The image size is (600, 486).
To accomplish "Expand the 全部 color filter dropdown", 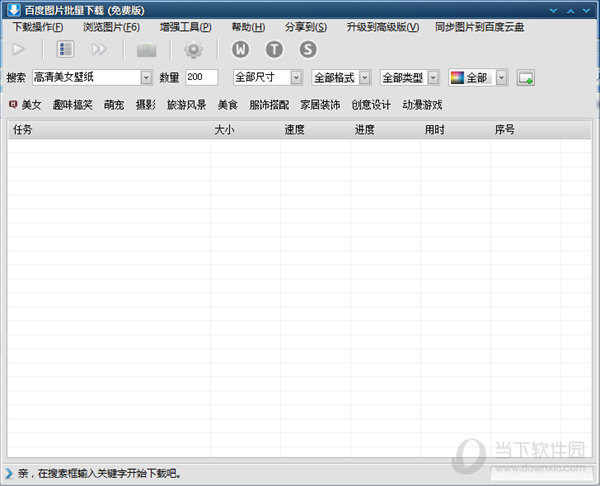I will coord(501,78).
